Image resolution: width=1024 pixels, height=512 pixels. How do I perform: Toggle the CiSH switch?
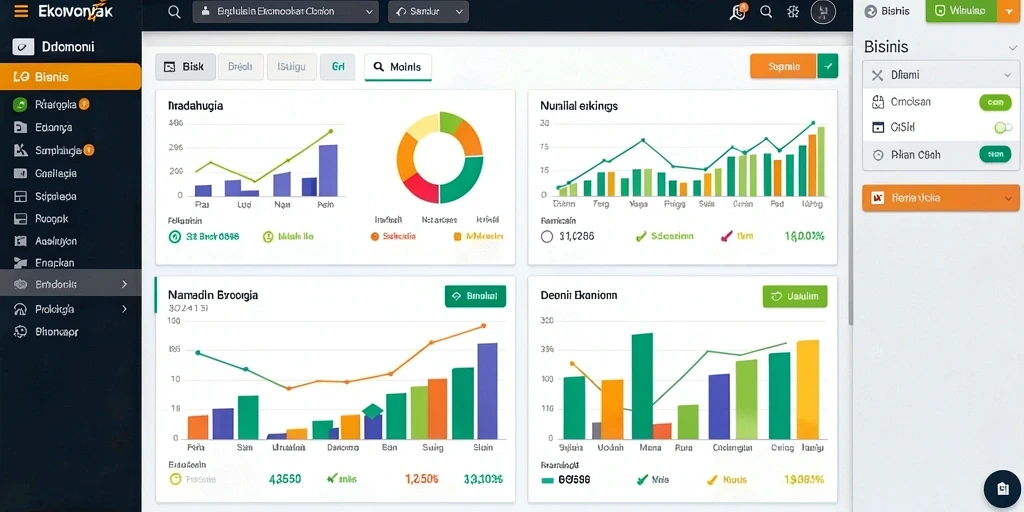(x=1003, y=128)
